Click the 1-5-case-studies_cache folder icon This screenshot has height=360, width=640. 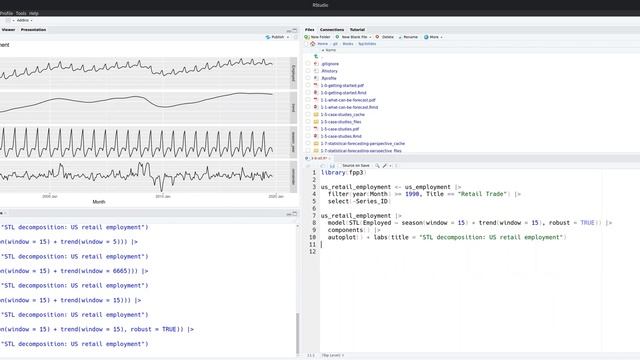316,115
